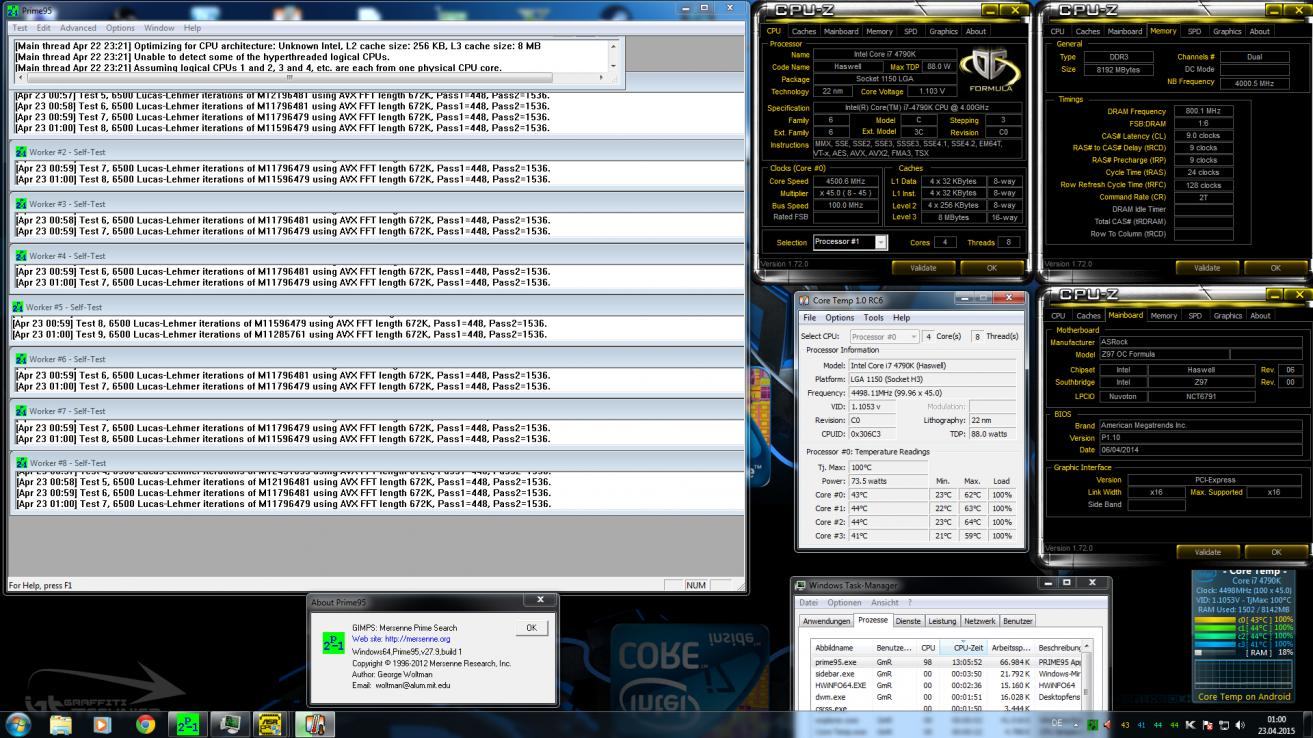Viewport: 1313px width, 738px height.
Task: Click the speaker volume icon in system tray
Action: pos(1240,724)
